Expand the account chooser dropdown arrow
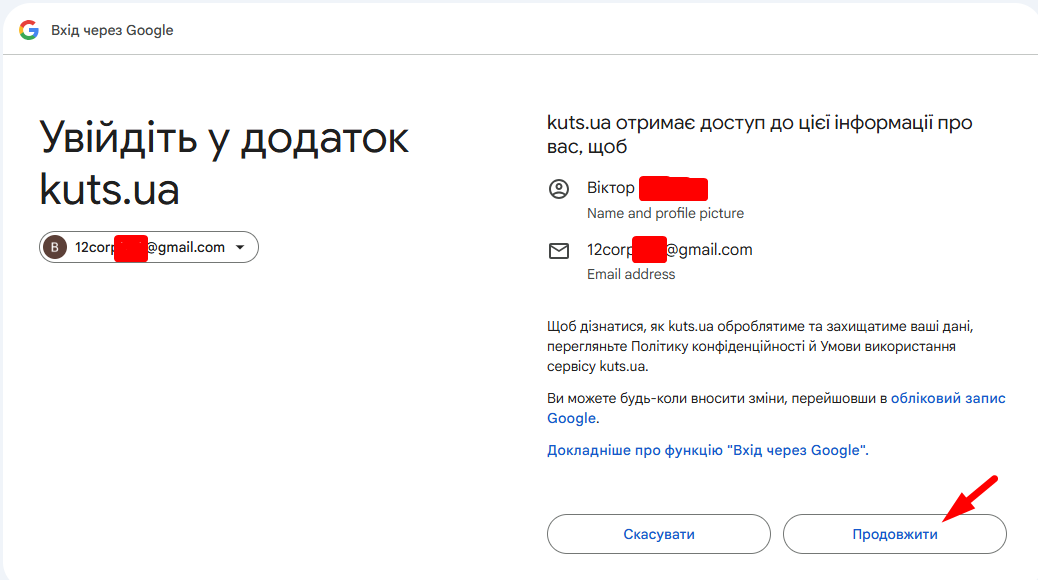 point(240,247)
